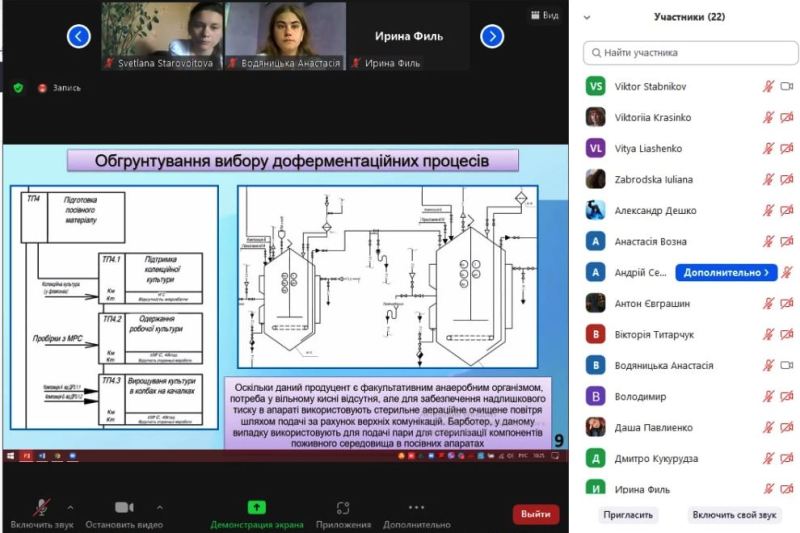This screenshot has width=800, height=533.
Task: Click Включить свой звук button
Action: [734, 515]
